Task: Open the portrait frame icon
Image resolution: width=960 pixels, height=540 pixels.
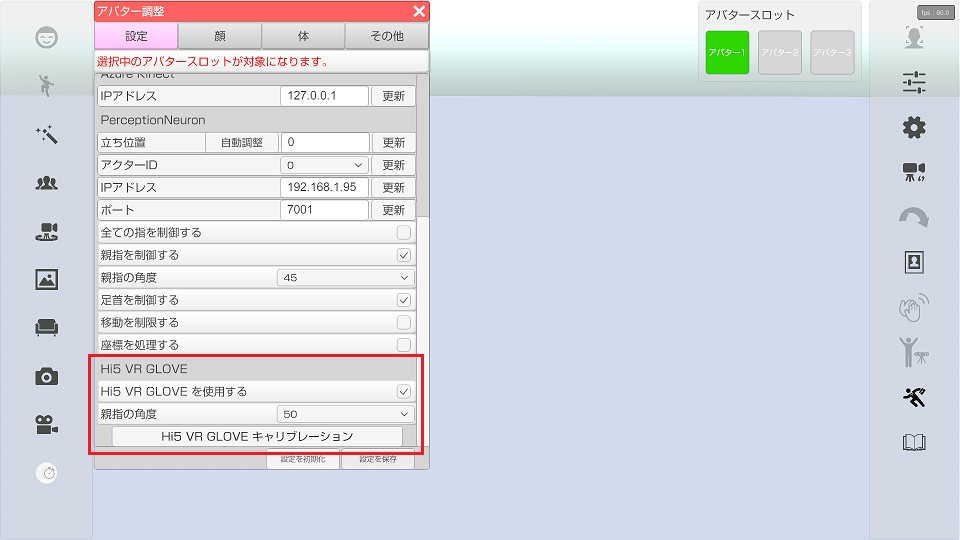Action: tap(914, 262)
